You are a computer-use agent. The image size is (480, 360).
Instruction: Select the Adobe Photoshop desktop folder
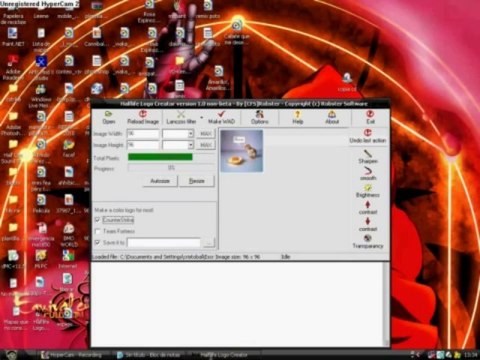[13, 124]
